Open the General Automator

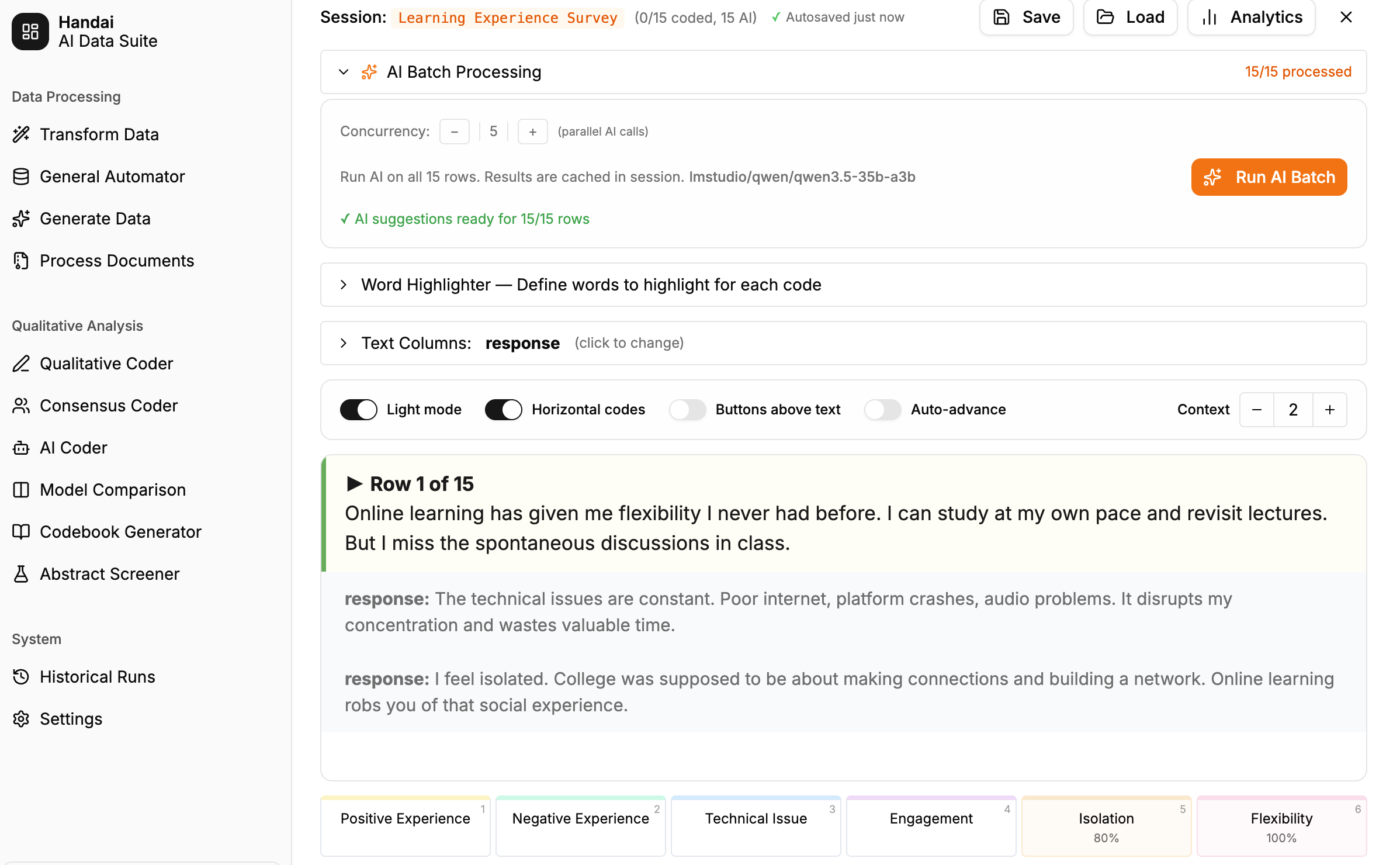click(x=112, y=176)
